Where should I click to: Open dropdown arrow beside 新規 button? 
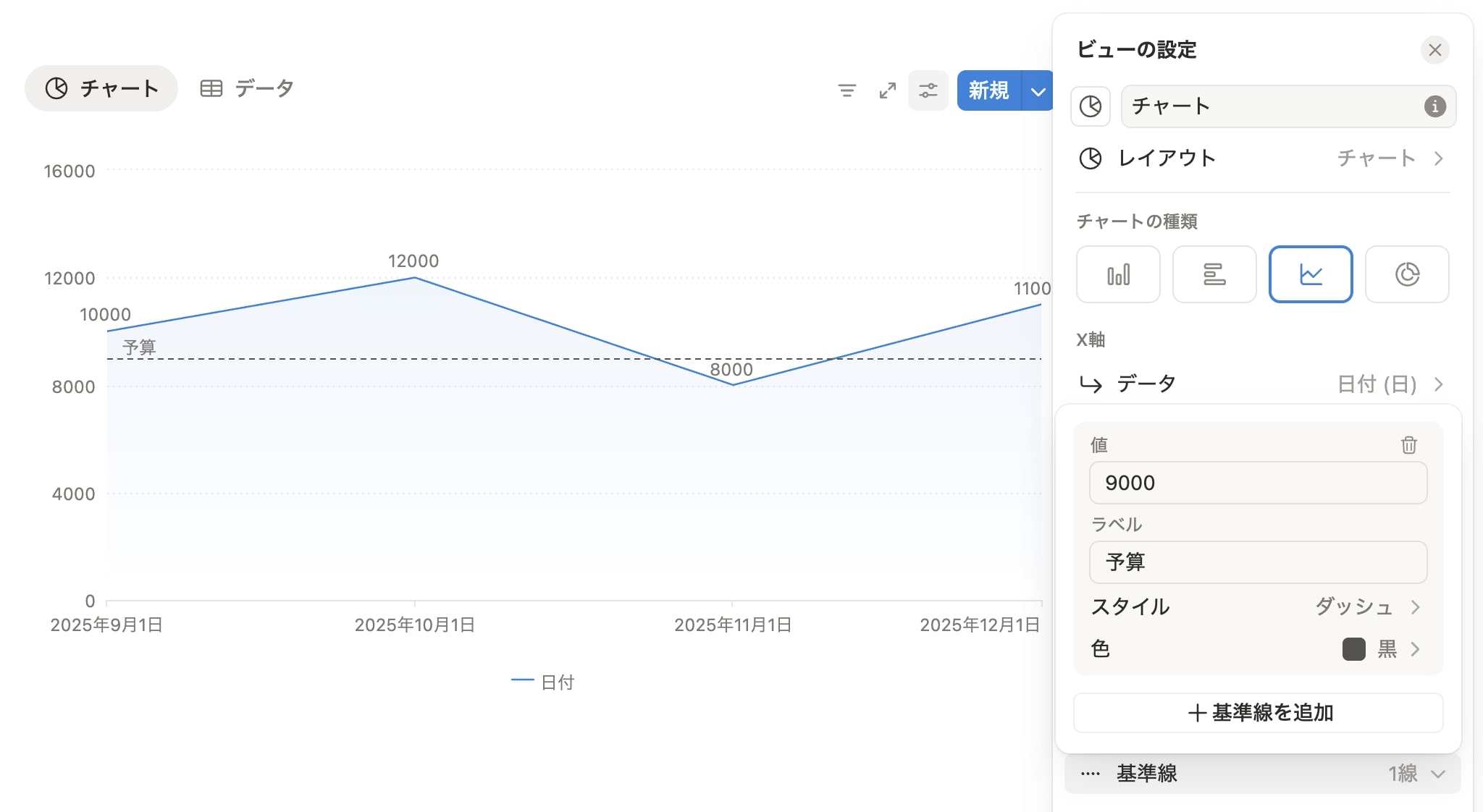1038,91
